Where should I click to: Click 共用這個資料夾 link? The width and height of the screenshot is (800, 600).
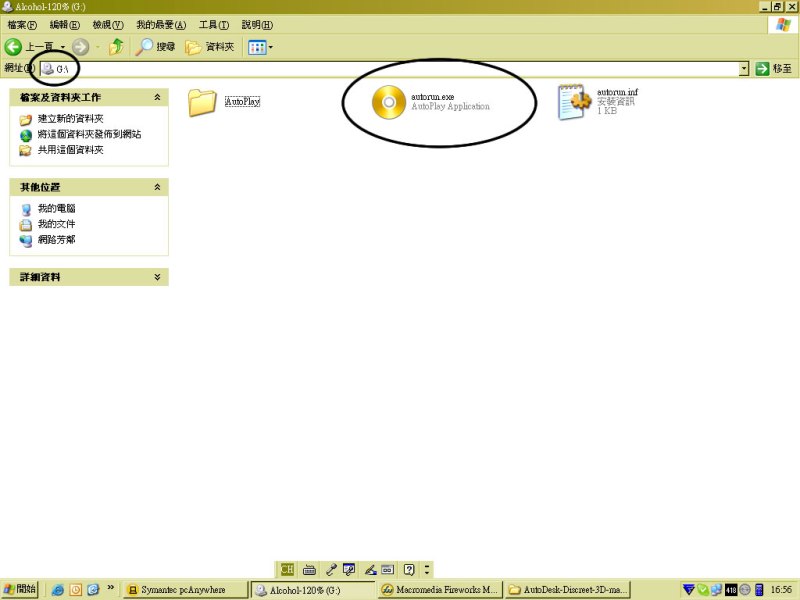click(70, 149)
